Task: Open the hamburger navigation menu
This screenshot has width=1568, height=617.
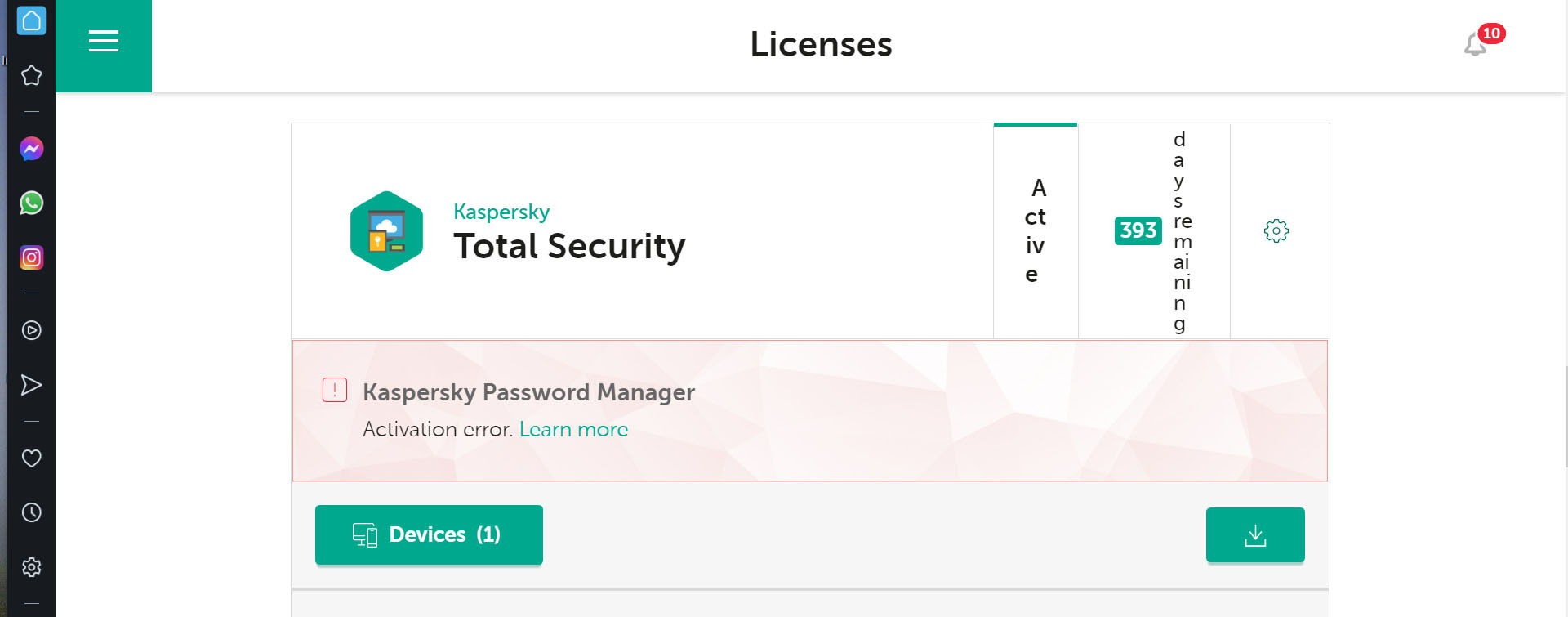Action: click(x=104, y=41)
